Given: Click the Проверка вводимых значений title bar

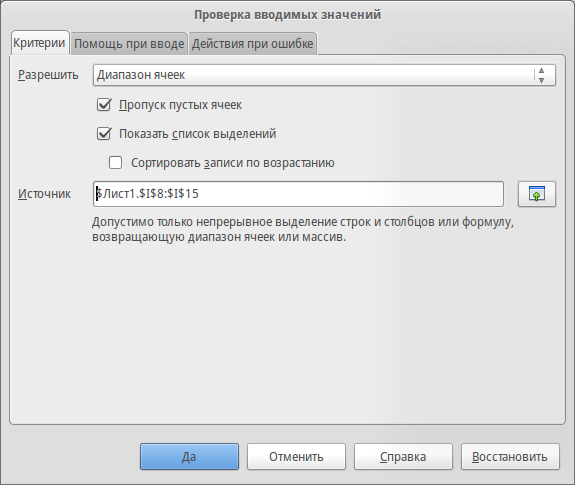Looking at the screenshot, I should tap(288, 15).
